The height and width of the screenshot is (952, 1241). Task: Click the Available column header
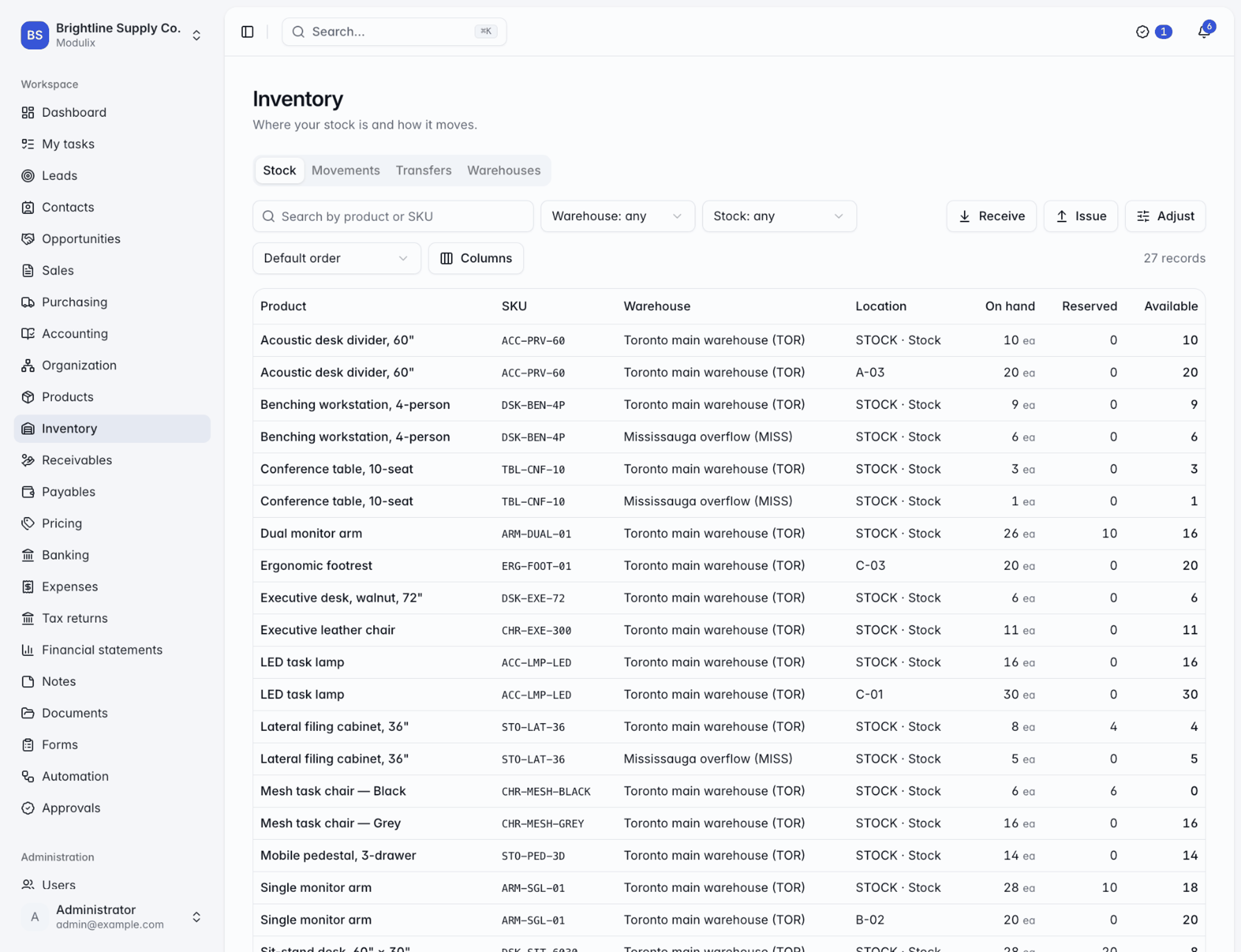pyautogui.click(x=1171, y=307)
